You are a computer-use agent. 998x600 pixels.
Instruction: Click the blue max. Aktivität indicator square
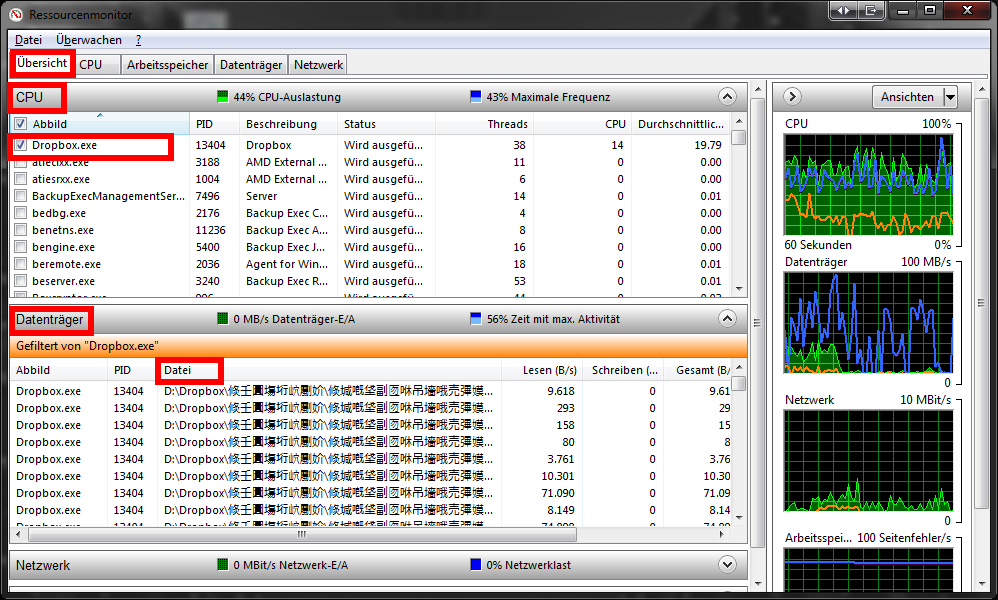tap(476, 319)
